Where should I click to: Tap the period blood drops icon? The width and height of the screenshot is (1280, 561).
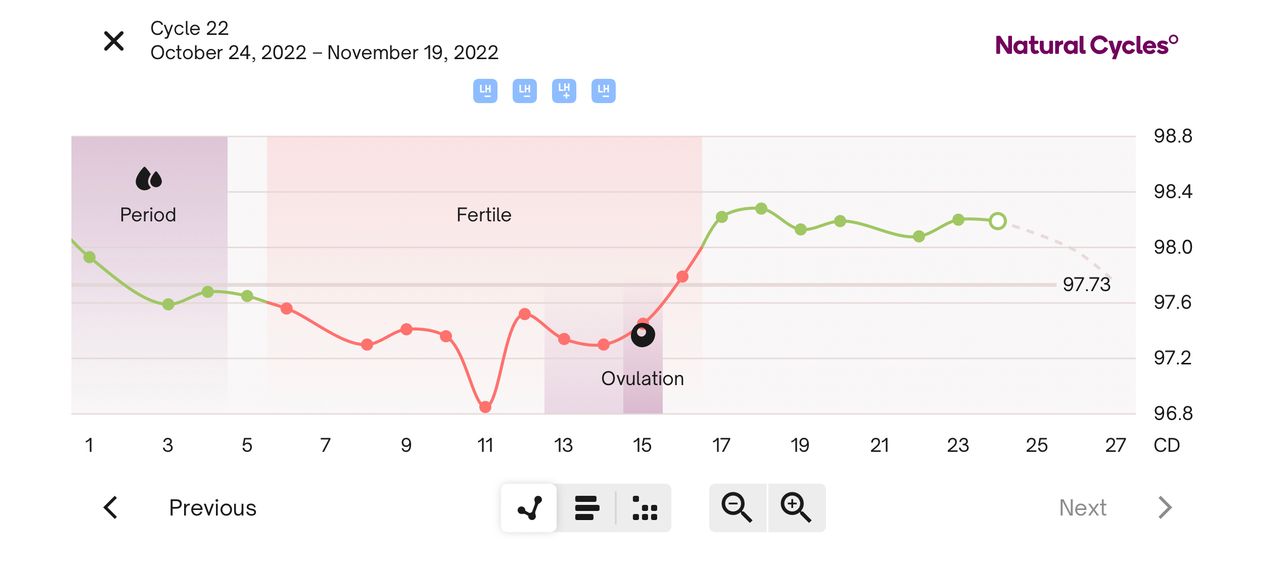point(148,180)
